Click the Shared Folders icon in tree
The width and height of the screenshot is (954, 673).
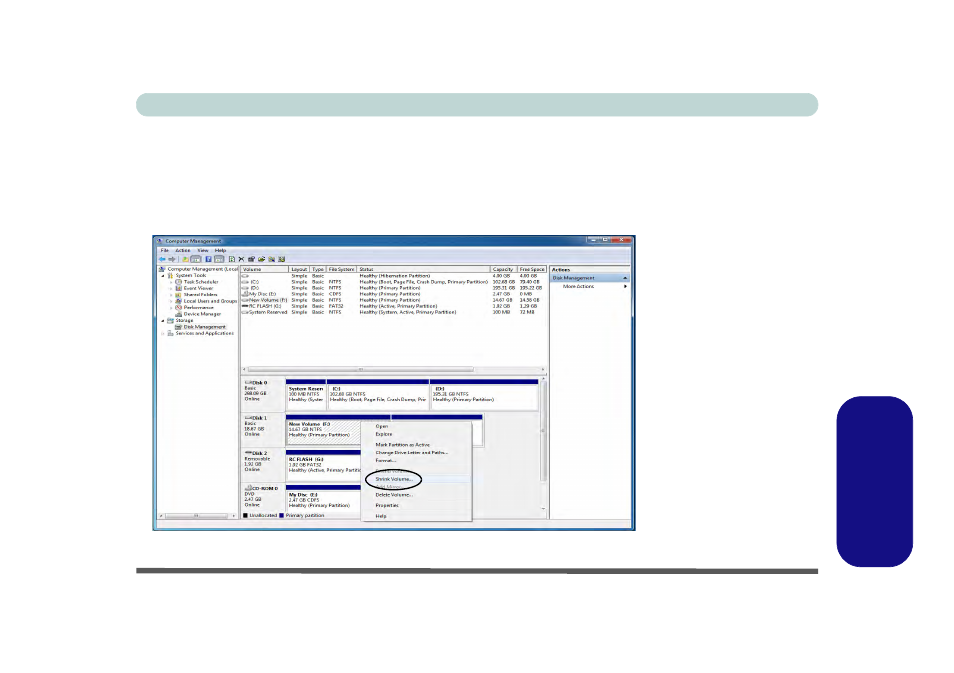pos(179,295)
